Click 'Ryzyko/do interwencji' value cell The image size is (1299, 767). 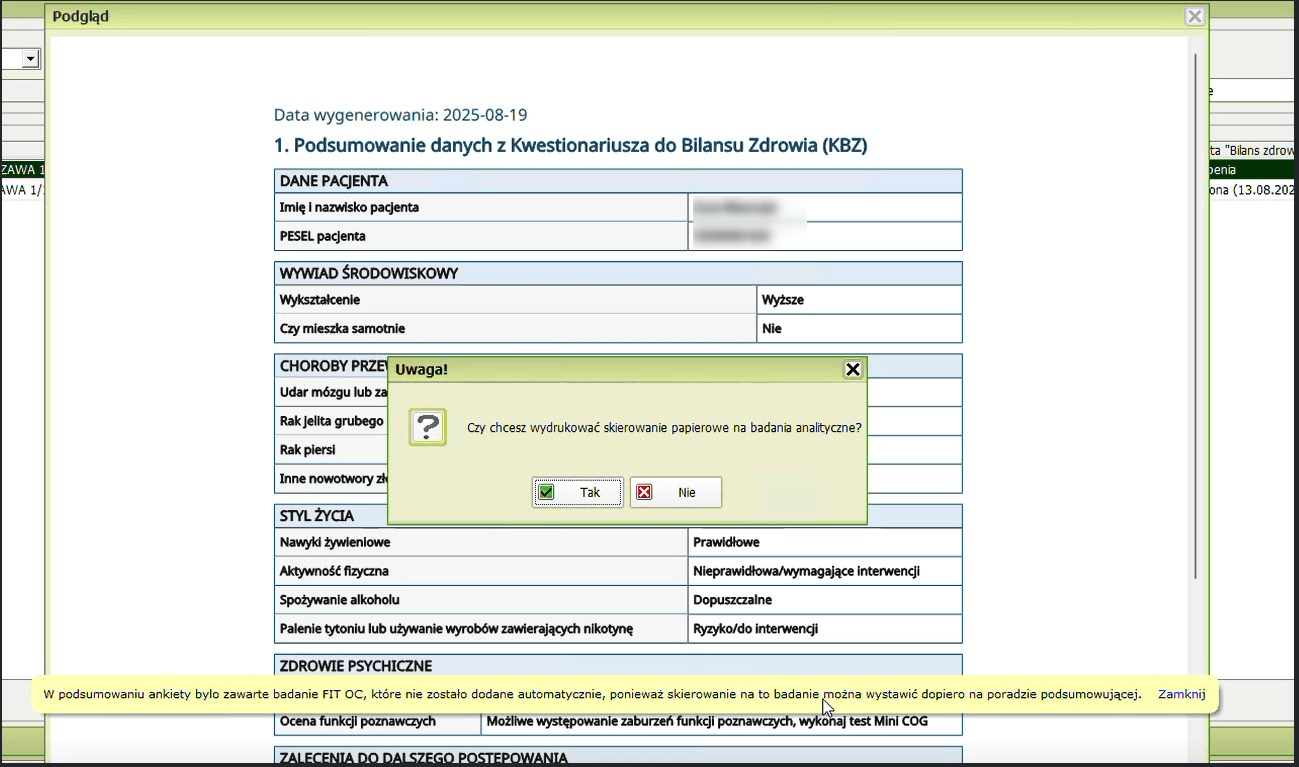point(825,629)
